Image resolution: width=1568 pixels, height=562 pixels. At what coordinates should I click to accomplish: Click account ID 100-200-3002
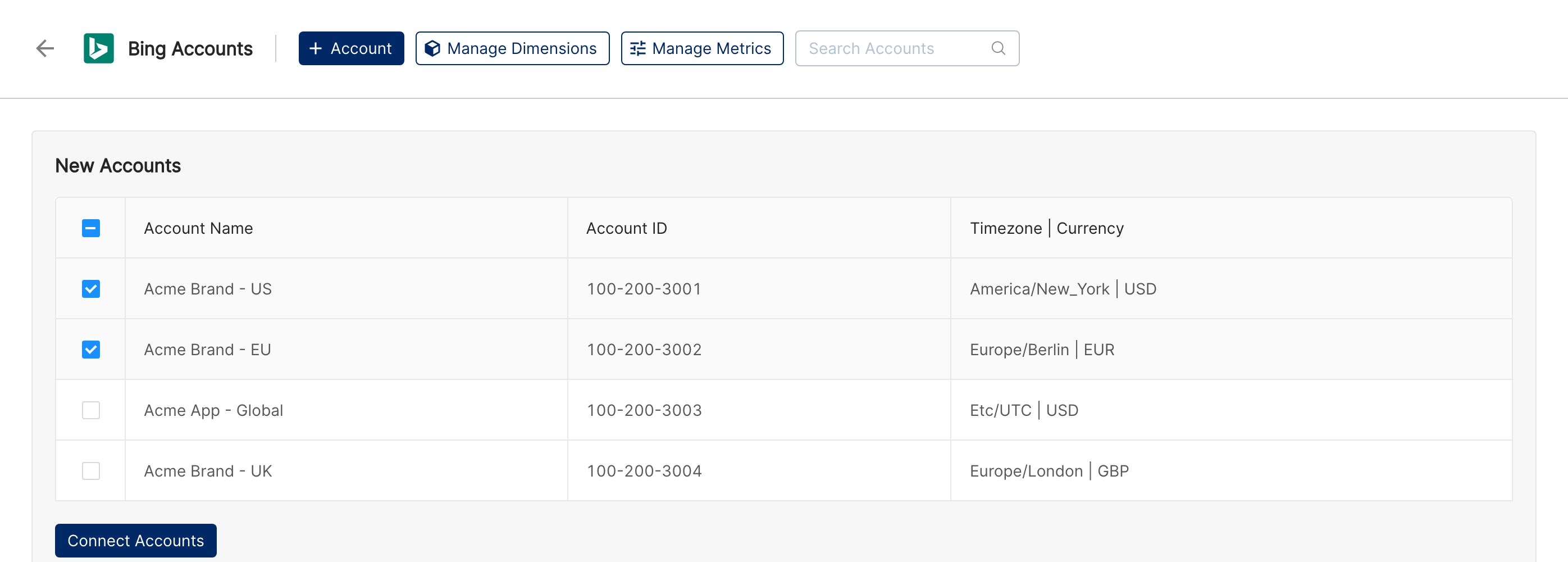point(644,350)
